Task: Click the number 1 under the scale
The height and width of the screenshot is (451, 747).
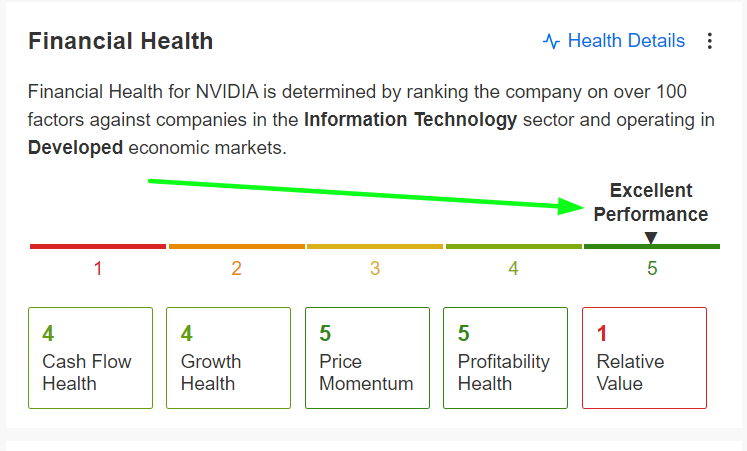Action: click(98, 269)
